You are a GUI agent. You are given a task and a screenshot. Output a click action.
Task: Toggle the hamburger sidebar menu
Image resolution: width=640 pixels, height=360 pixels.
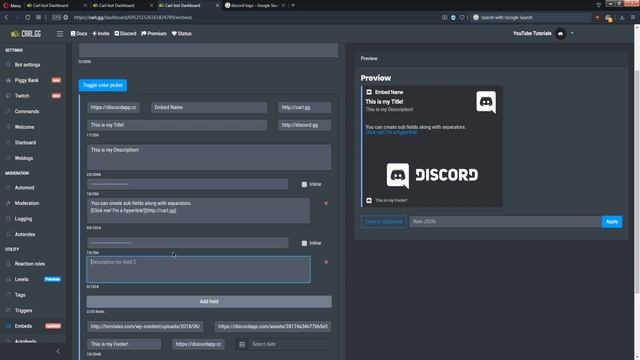pyautogui.click(x=60, y=33)
